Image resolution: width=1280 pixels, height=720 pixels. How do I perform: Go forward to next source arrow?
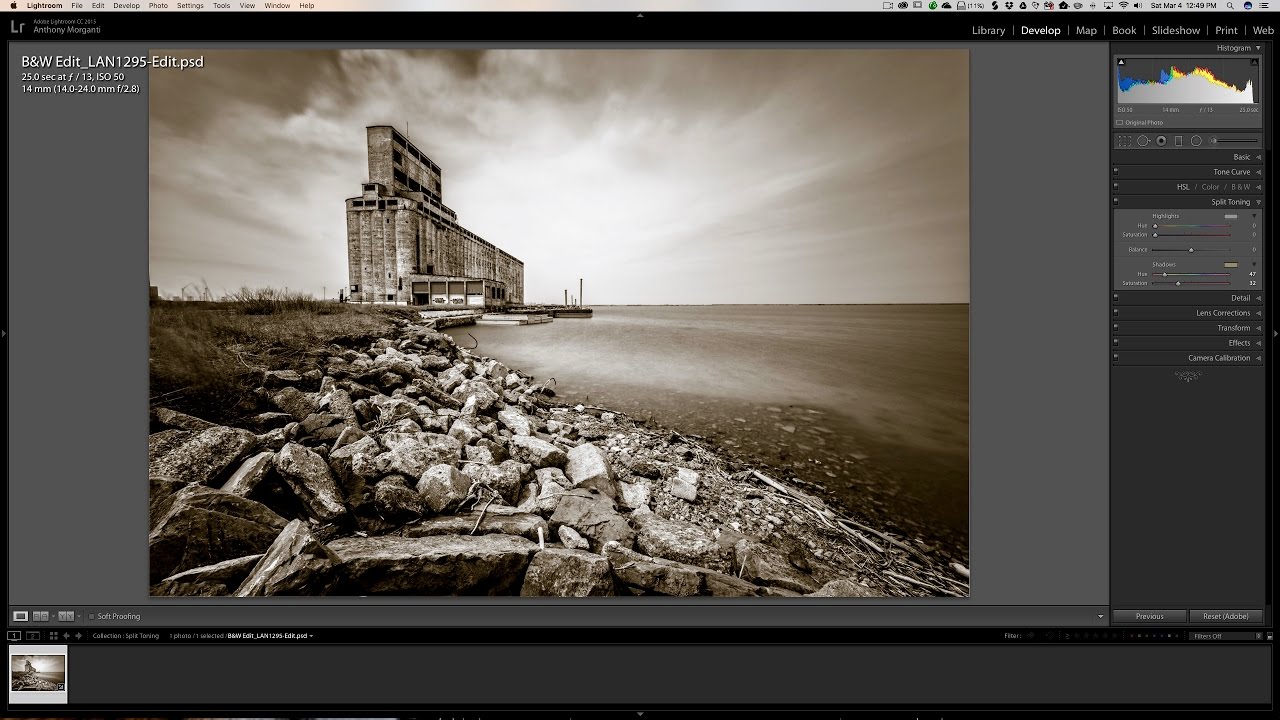[x=79, y=636]
